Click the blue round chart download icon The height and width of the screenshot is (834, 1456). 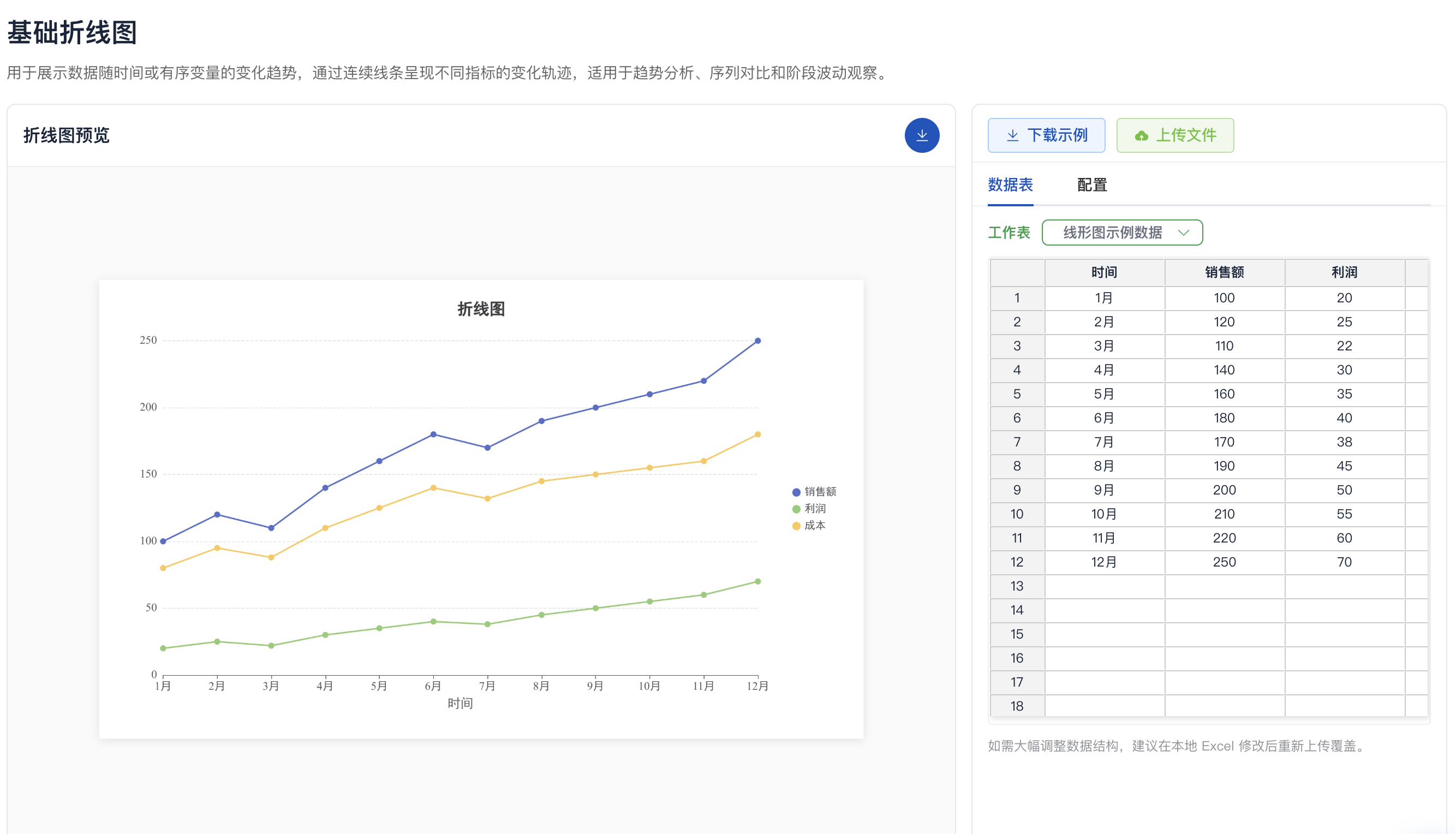(x=921, y=135)
